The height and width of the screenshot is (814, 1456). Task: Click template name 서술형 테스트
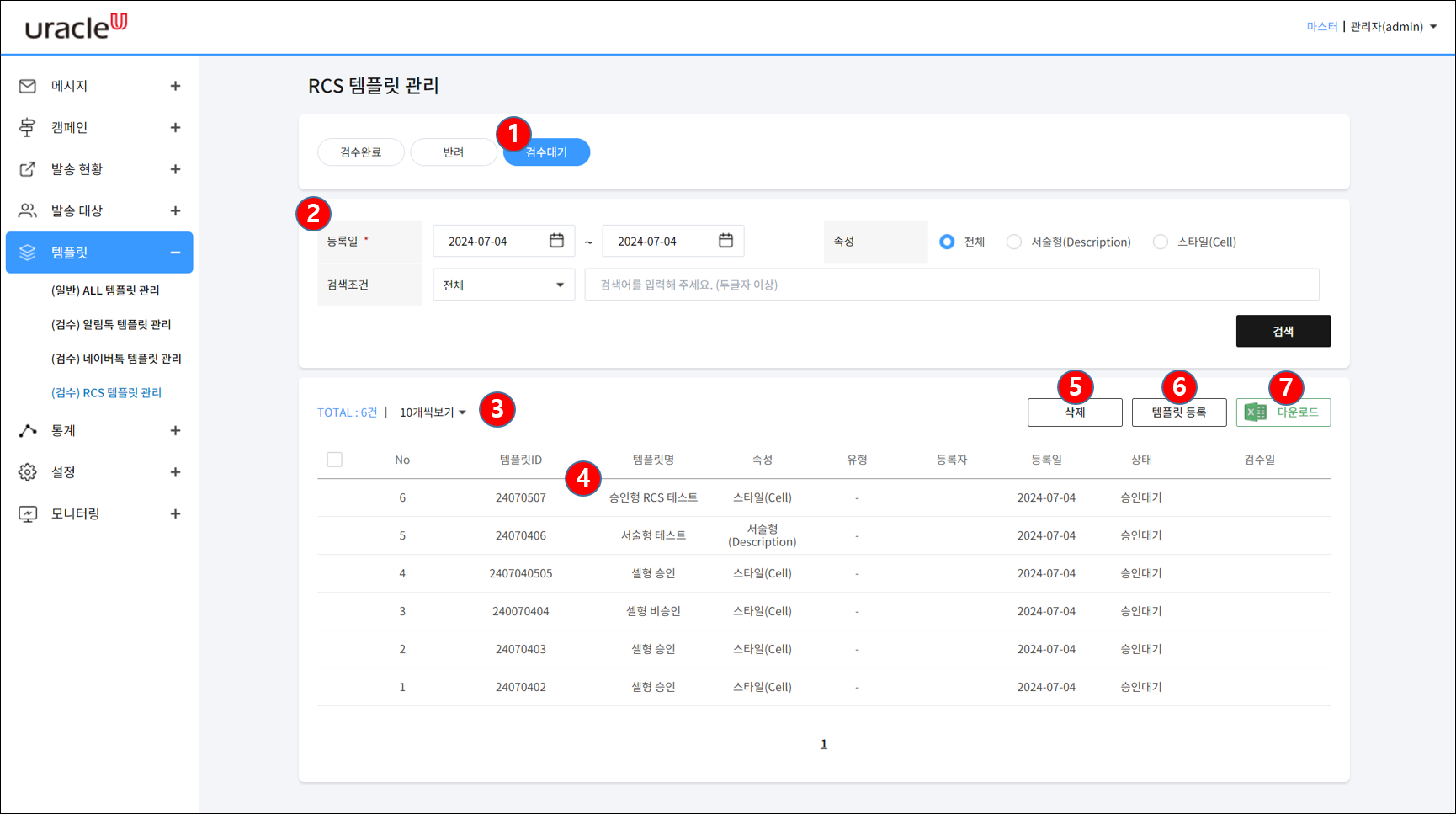click(x=653, y=535)
